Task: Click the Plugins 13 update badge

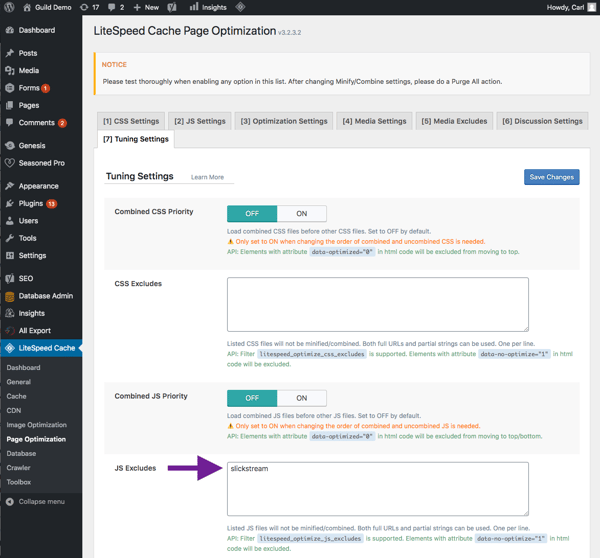Action: click(52, 204)
